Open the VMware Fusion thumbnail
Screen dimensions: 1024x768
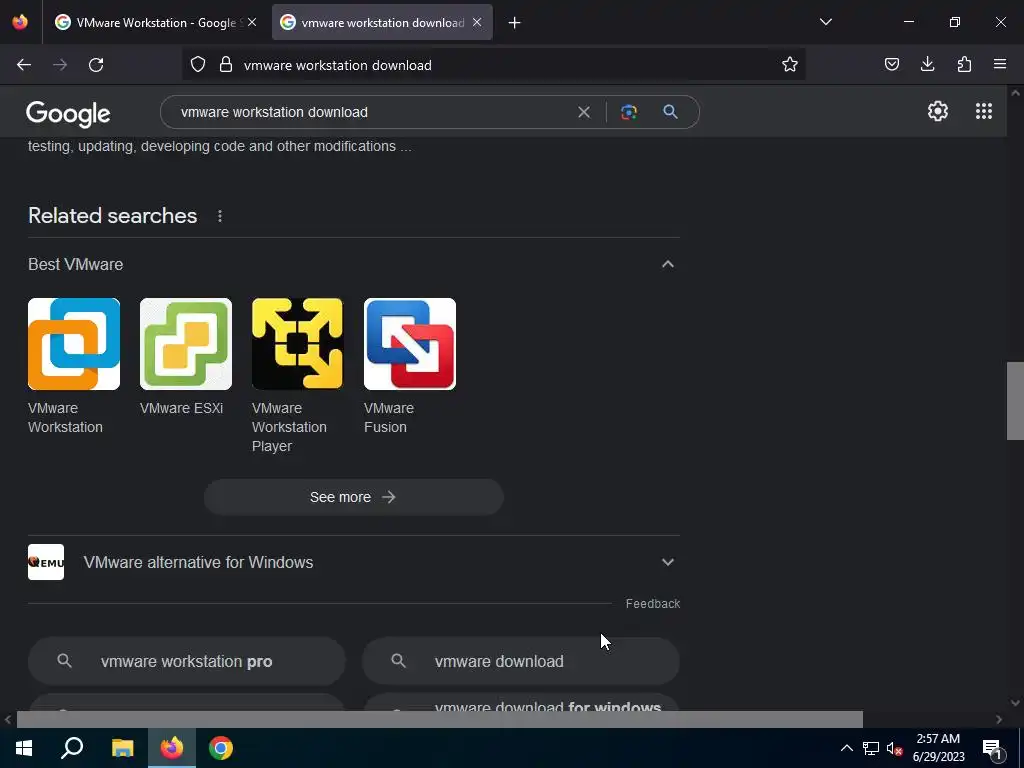coord(409,344)
